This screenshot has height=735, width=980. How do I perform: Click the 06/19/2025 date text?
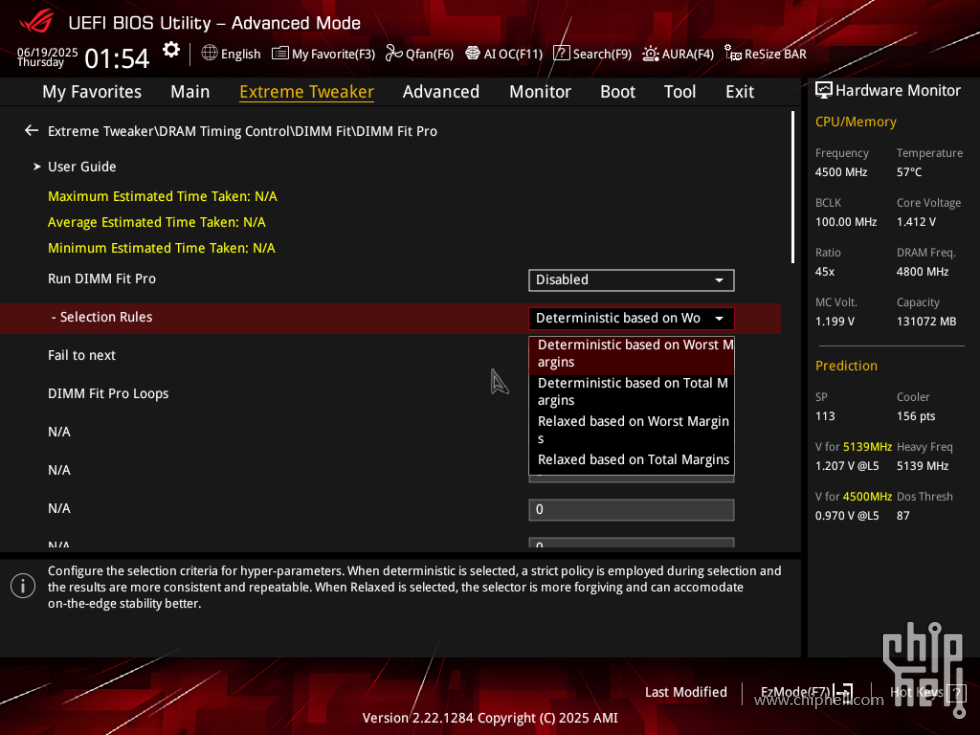tap(48, 52)
